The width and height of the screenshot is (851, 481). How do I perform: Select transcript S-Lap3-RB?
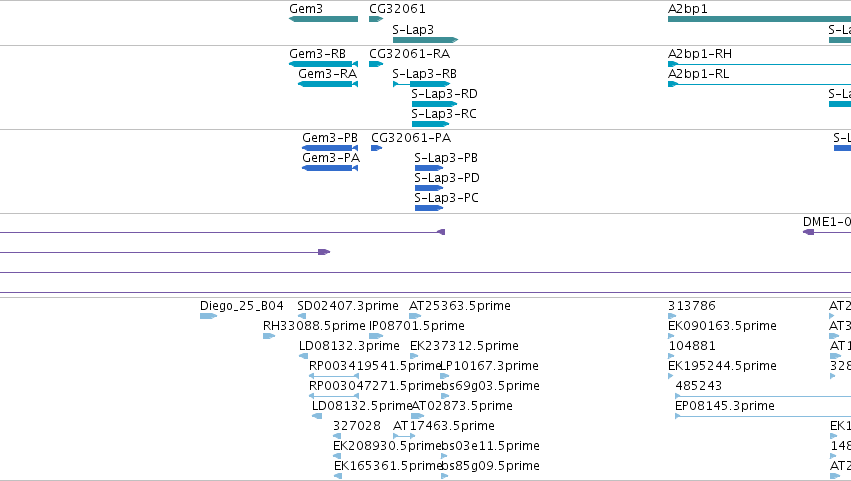pyautogui.click(x=422, y=84)
